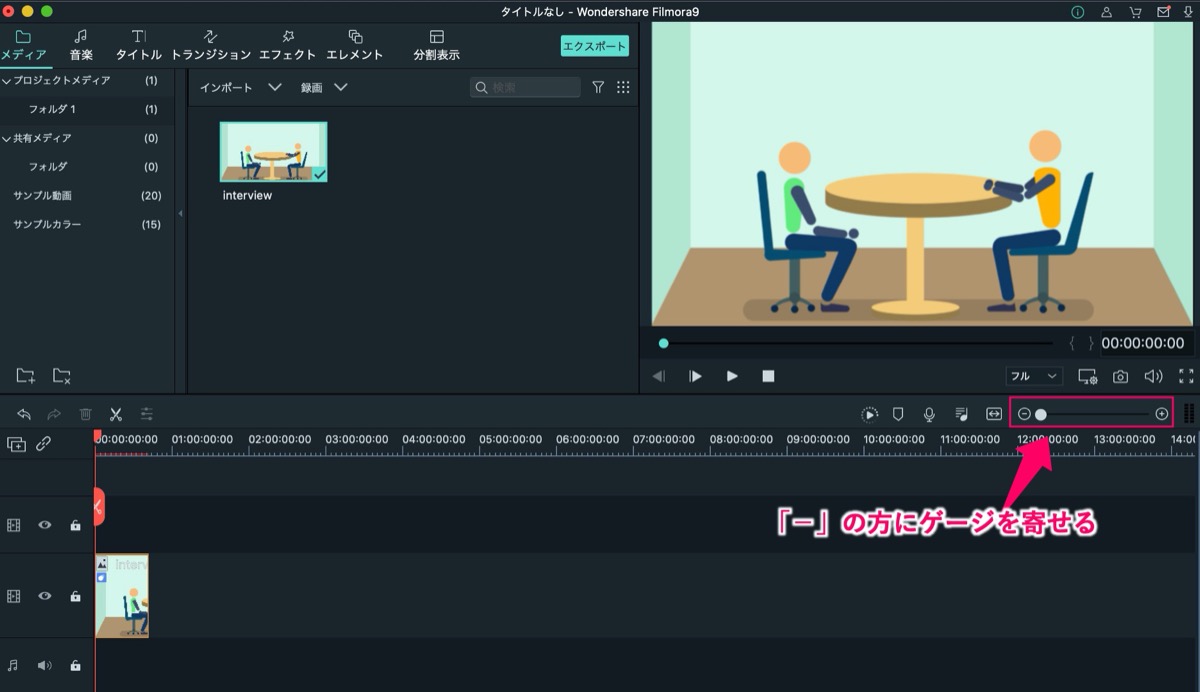The width and height of the screenshot is (1200, 692).
Task: Zoom in the timeline with the plus icon
Action: coord(1161,414)
